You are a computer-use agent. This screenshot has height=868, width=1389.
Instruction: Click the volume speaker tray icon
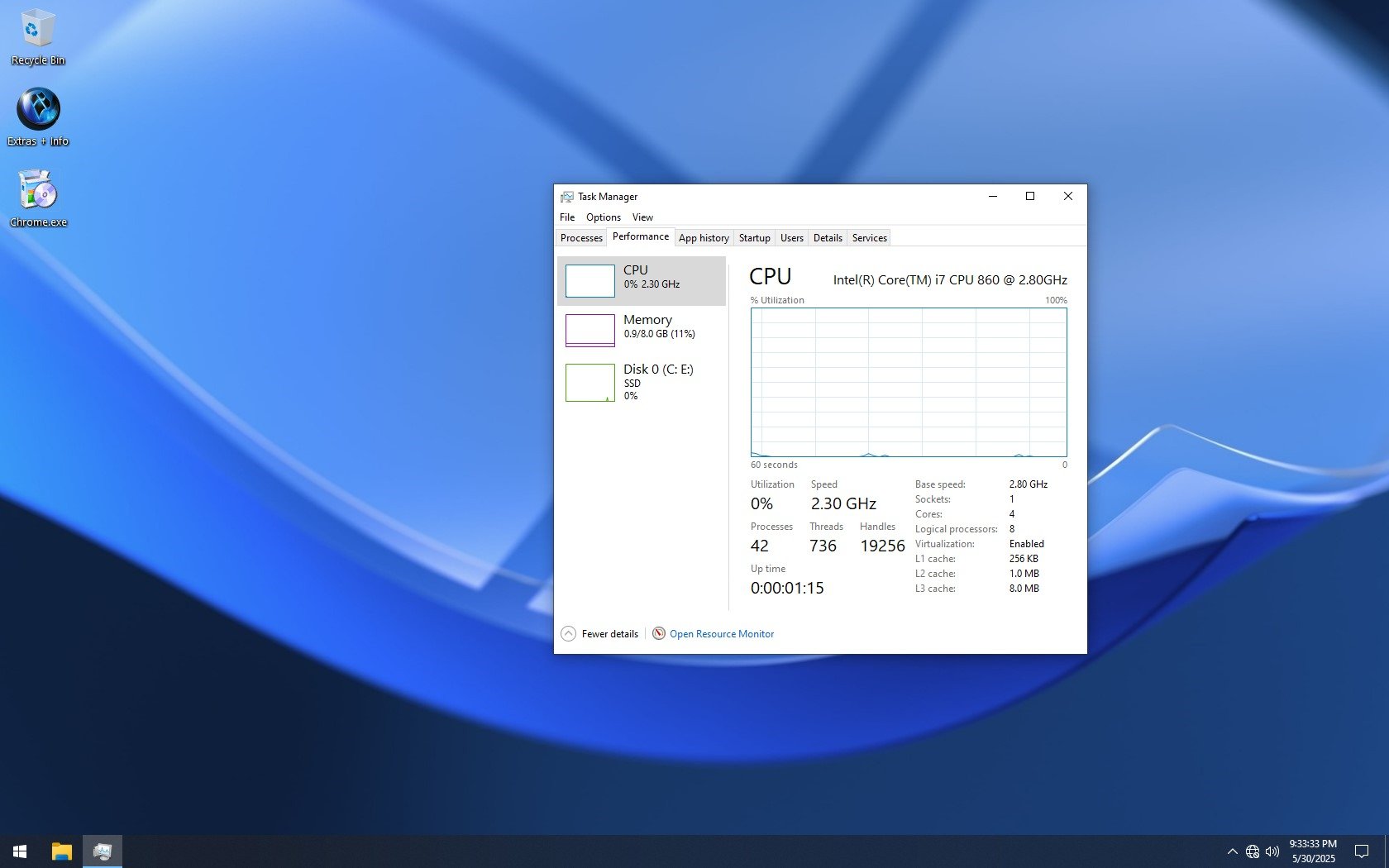tap(1272, 851)
